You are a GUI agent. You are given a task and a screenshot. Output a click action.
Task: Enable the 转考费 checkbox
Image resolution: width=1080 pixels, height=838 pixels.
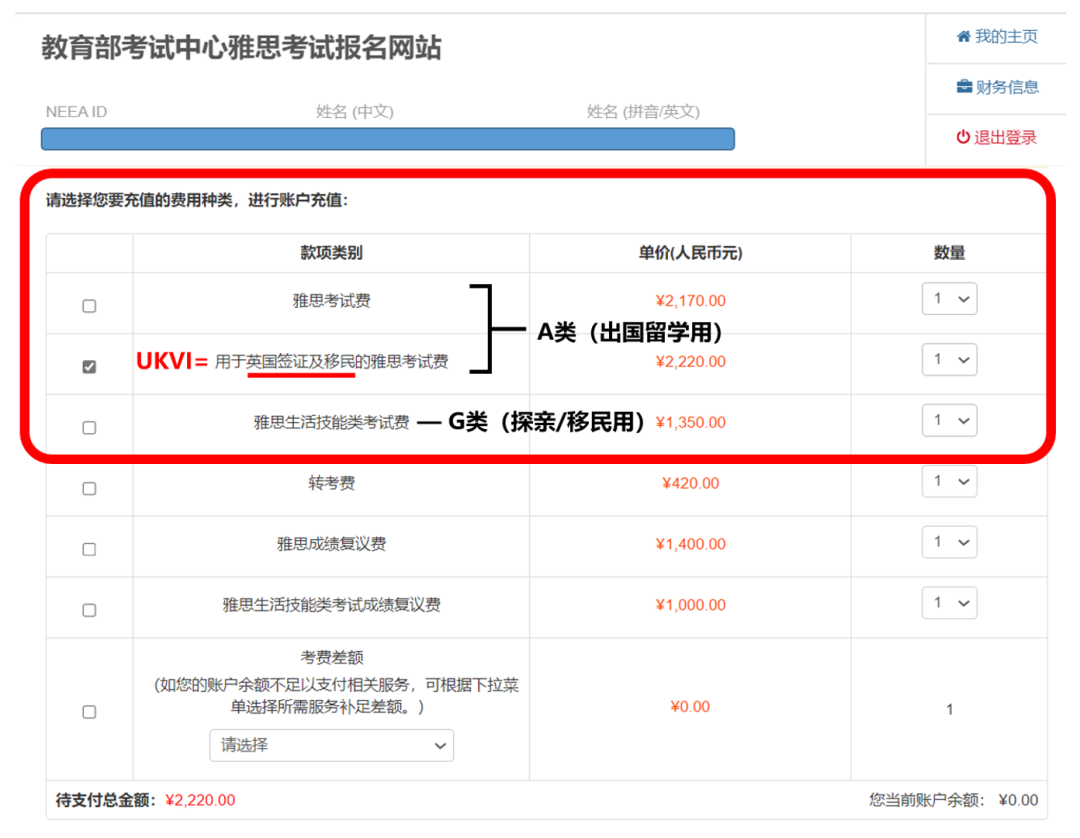pyautogui.click(x=89, y=486)
